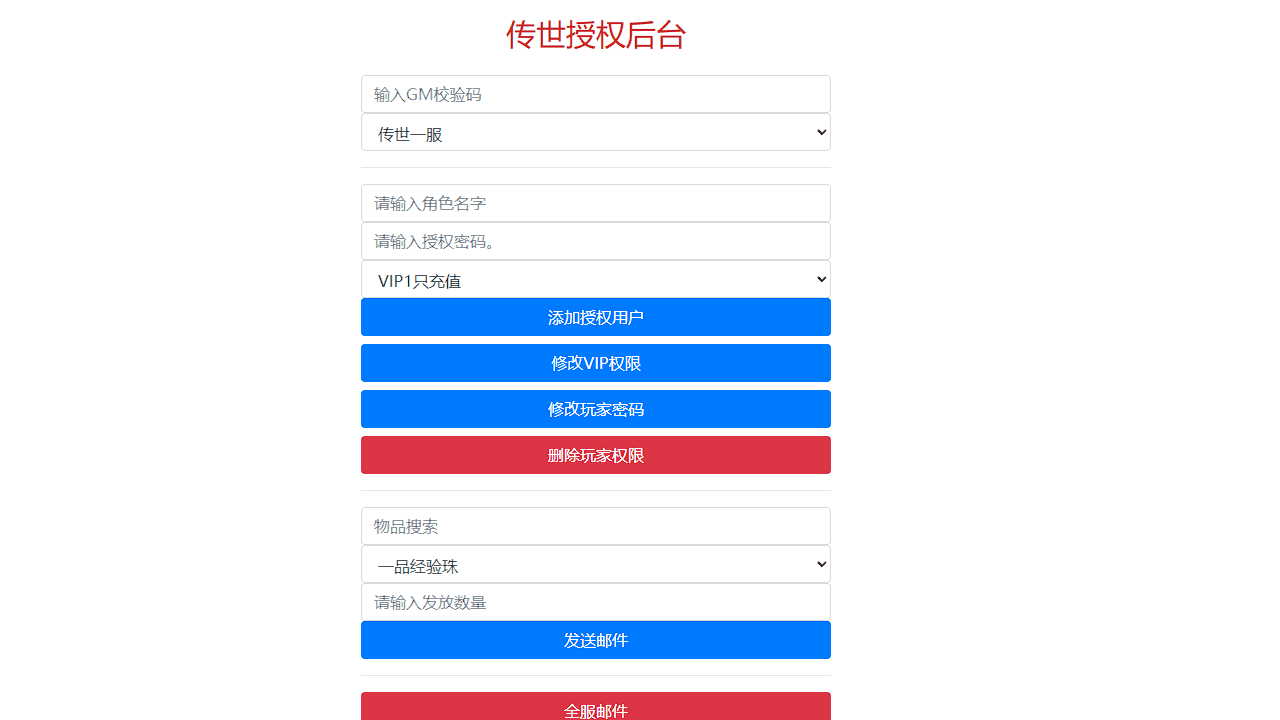Click the 添加授权用户 button
The height and width of the screenshot is (720, 1280).
(596, 317)
